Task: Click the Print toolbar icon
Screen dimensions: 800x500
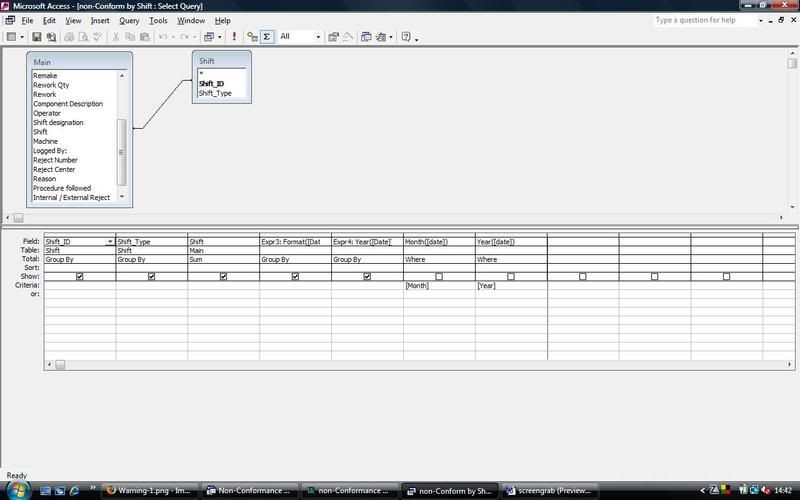Action: 69,37
